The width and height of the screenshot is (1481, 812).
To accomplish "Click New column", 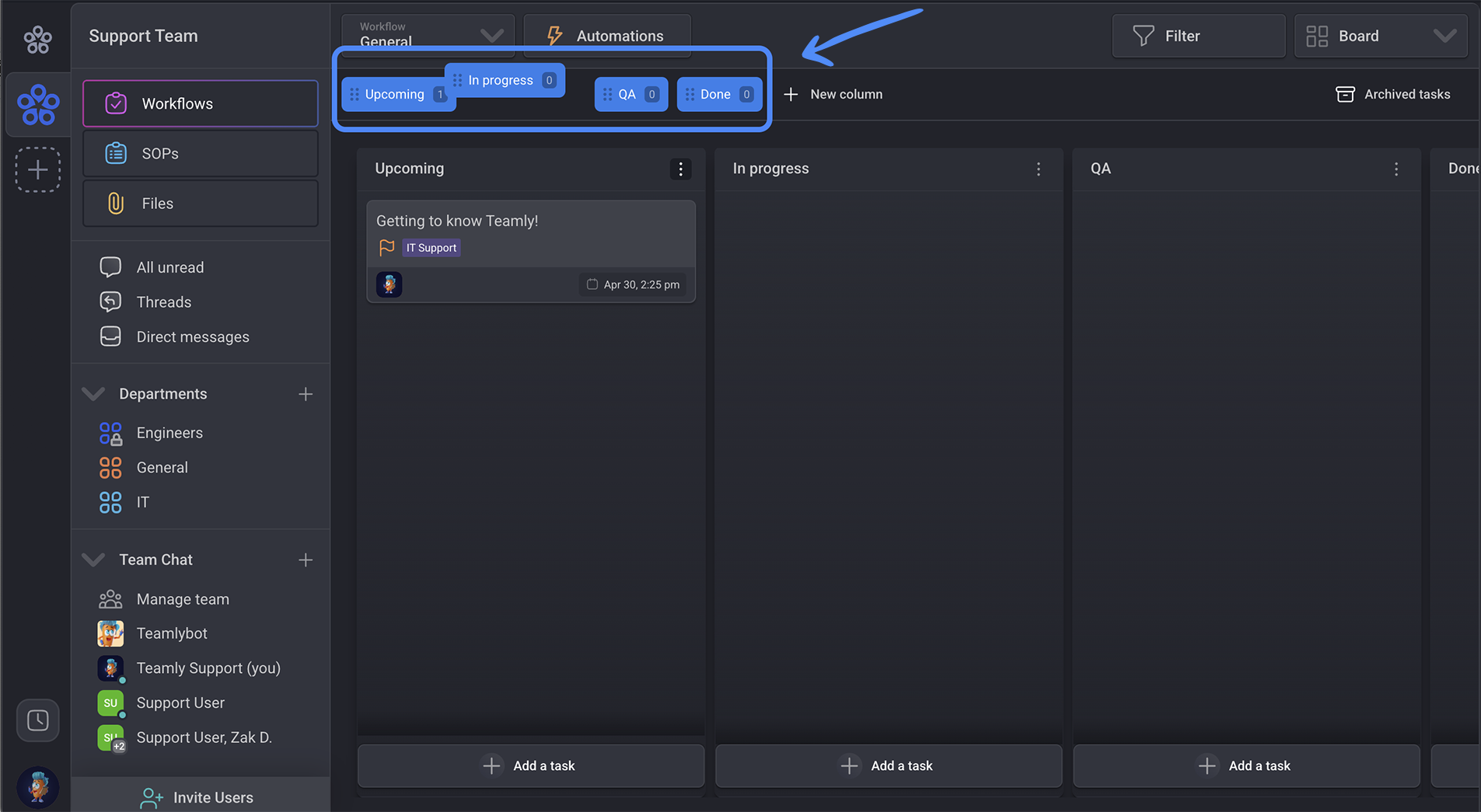I will [x=833, y=94].
